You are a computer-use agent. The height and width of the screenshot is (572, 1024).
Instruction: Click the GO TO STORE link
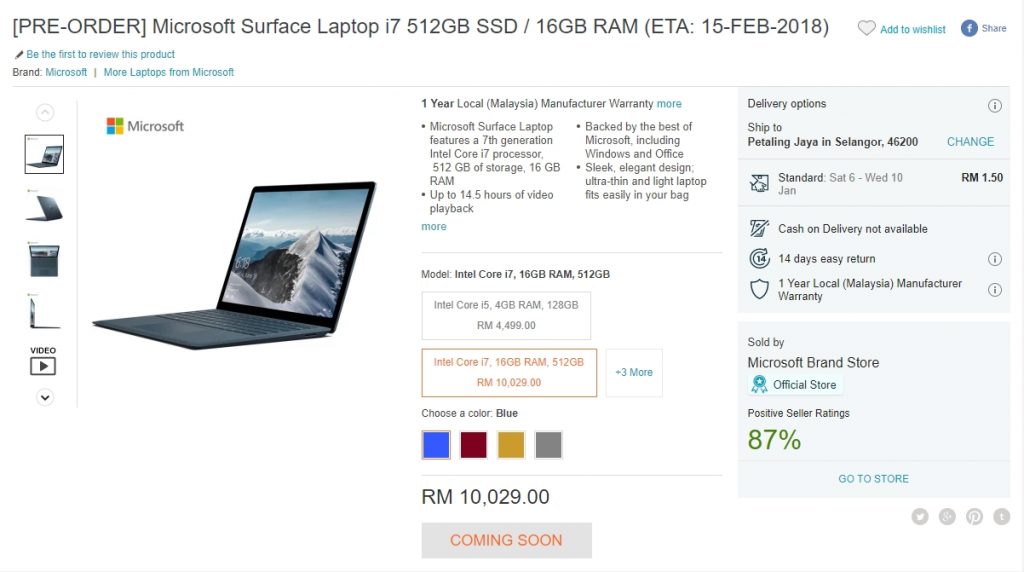point(873,479)
